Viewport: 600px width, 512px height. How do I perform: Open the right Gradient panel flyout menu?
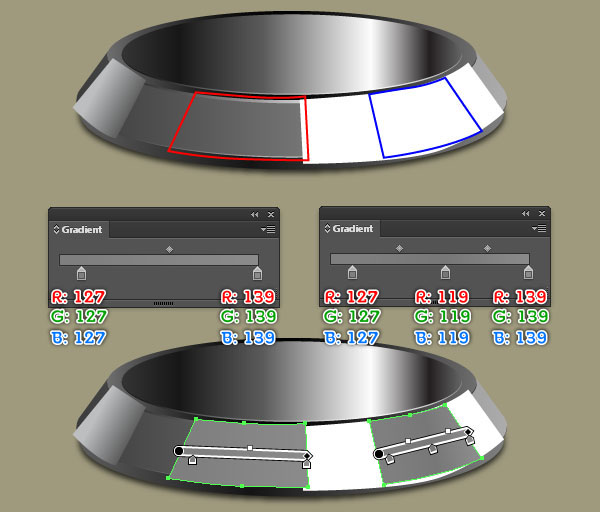pyautogui.click(x=539, y=228)
